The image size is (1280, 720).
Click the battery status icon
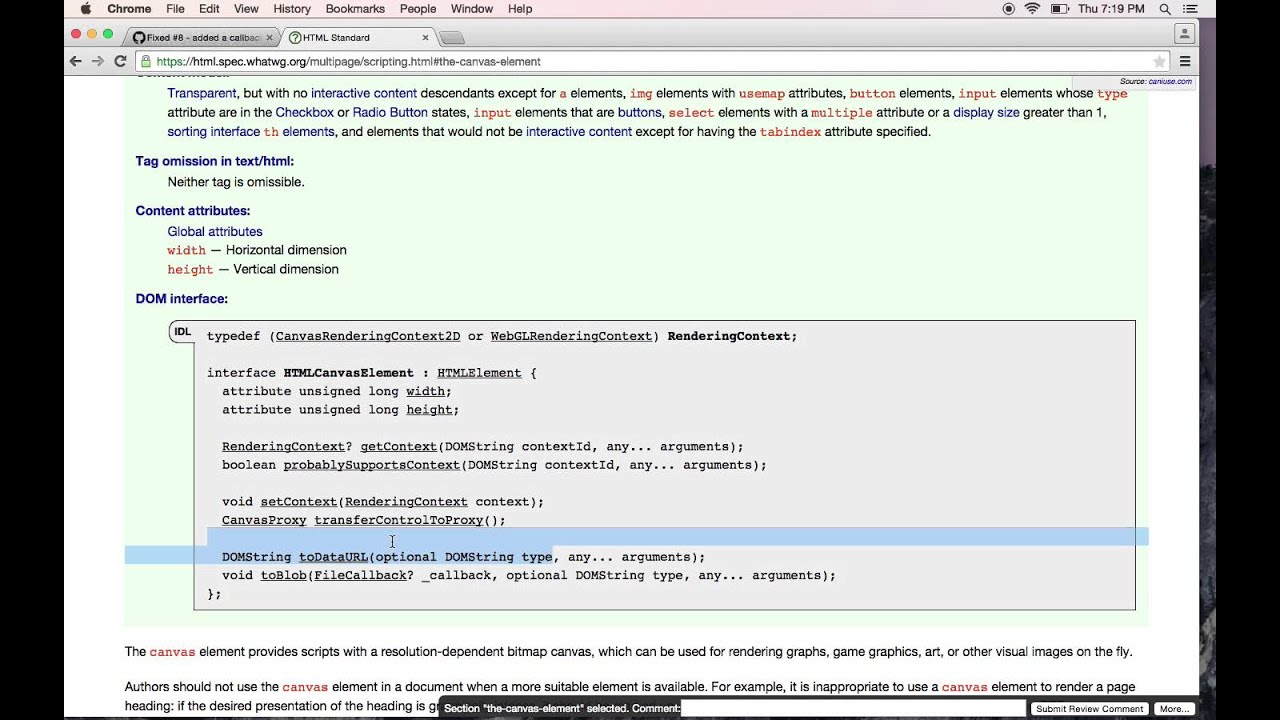point(1060,9)
